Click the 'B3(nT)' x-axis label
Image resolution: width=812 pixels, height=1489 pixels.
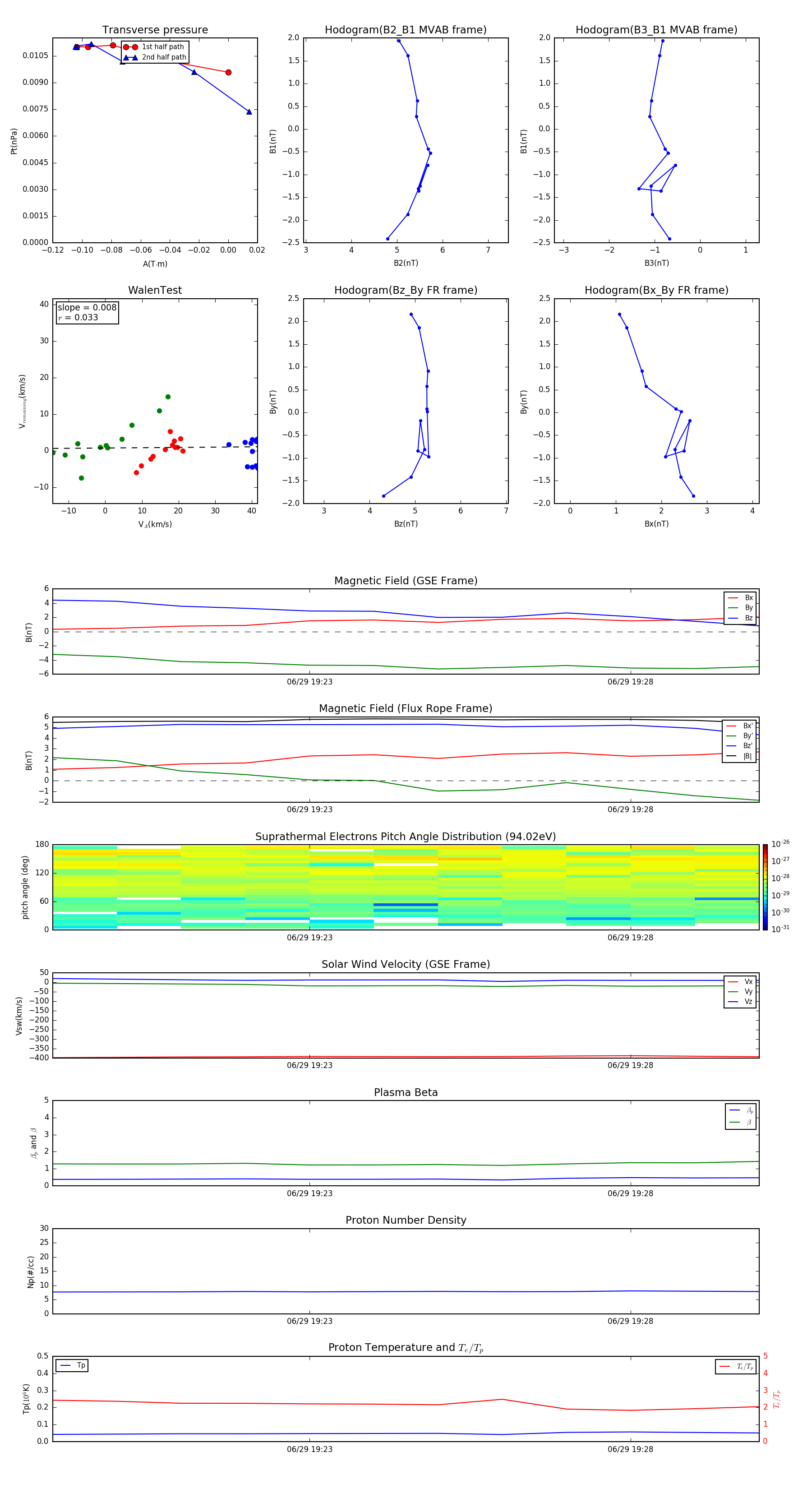coord(656,263)
